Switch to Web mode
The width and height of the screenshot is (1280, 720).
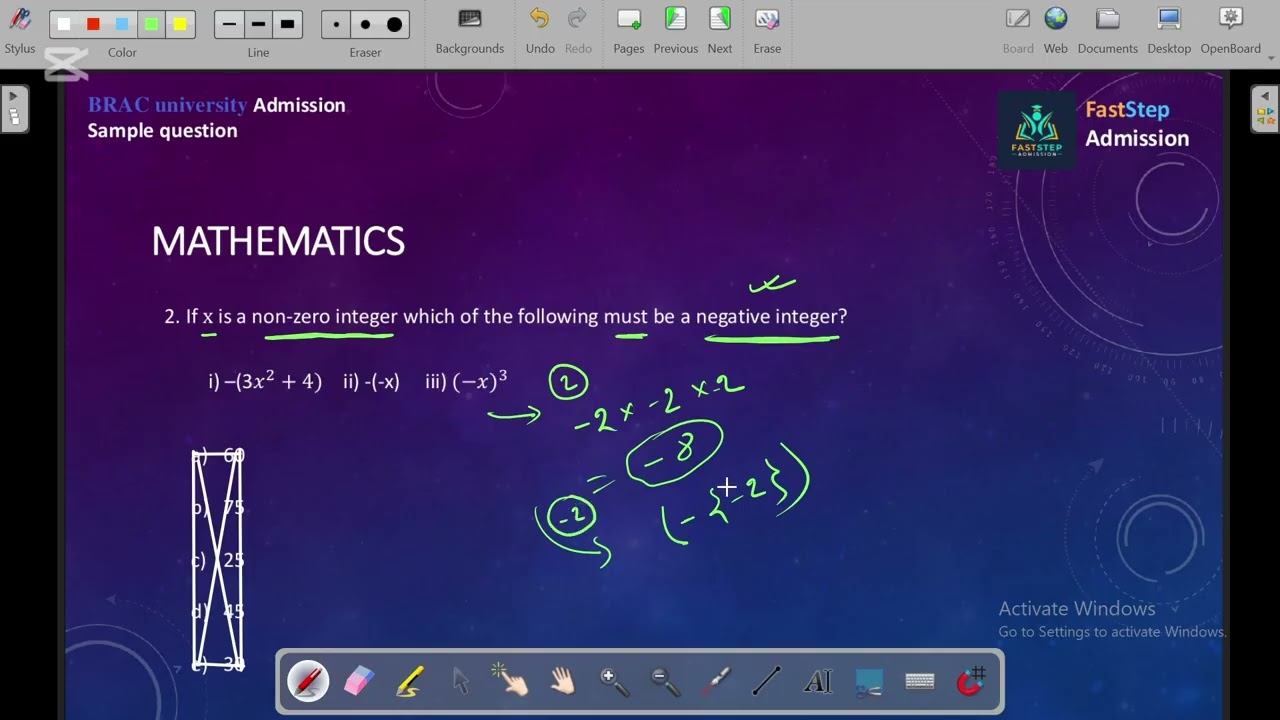[x=1056, y=30]
